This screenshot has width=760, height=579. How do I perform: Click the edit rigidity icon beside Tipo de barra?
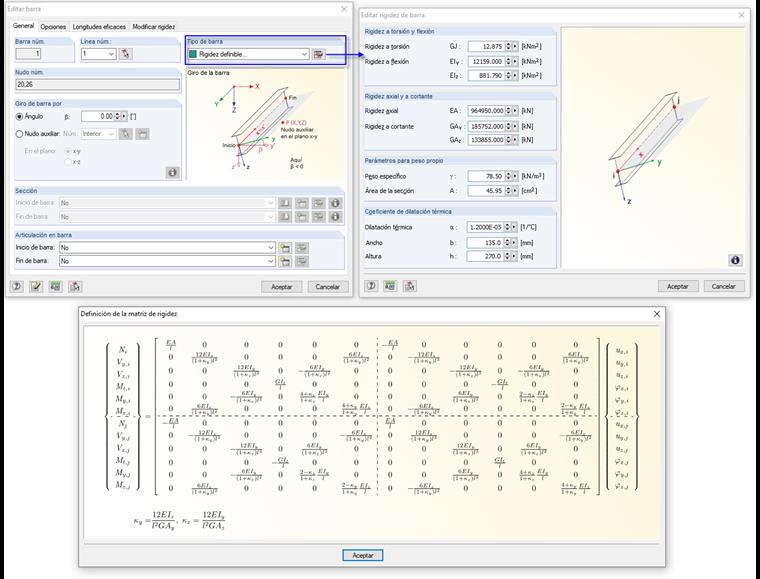[318, 54]
